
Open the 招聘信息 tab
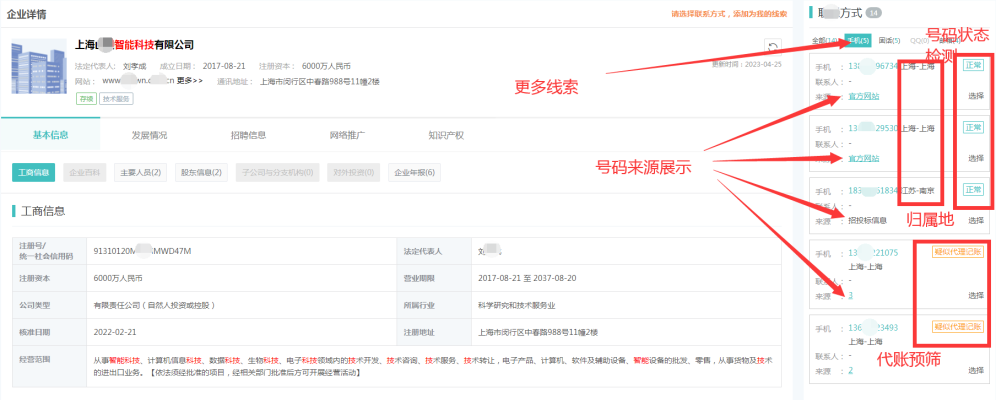(x=248, y=134)
